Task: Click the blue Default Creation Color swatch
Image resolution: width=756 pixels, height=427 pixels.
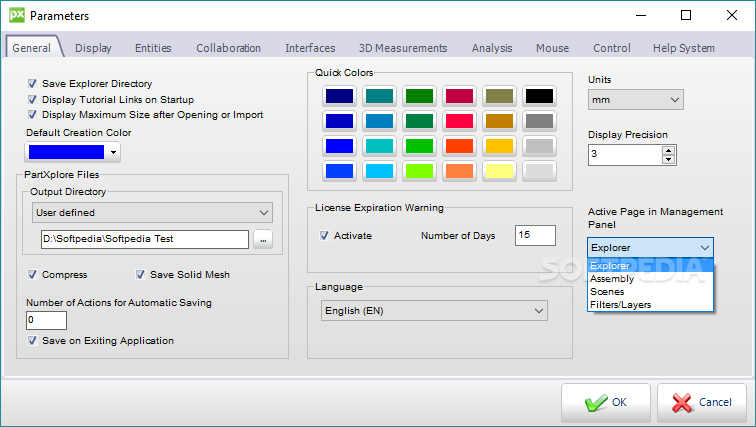Action: click(x=67, y=152)
